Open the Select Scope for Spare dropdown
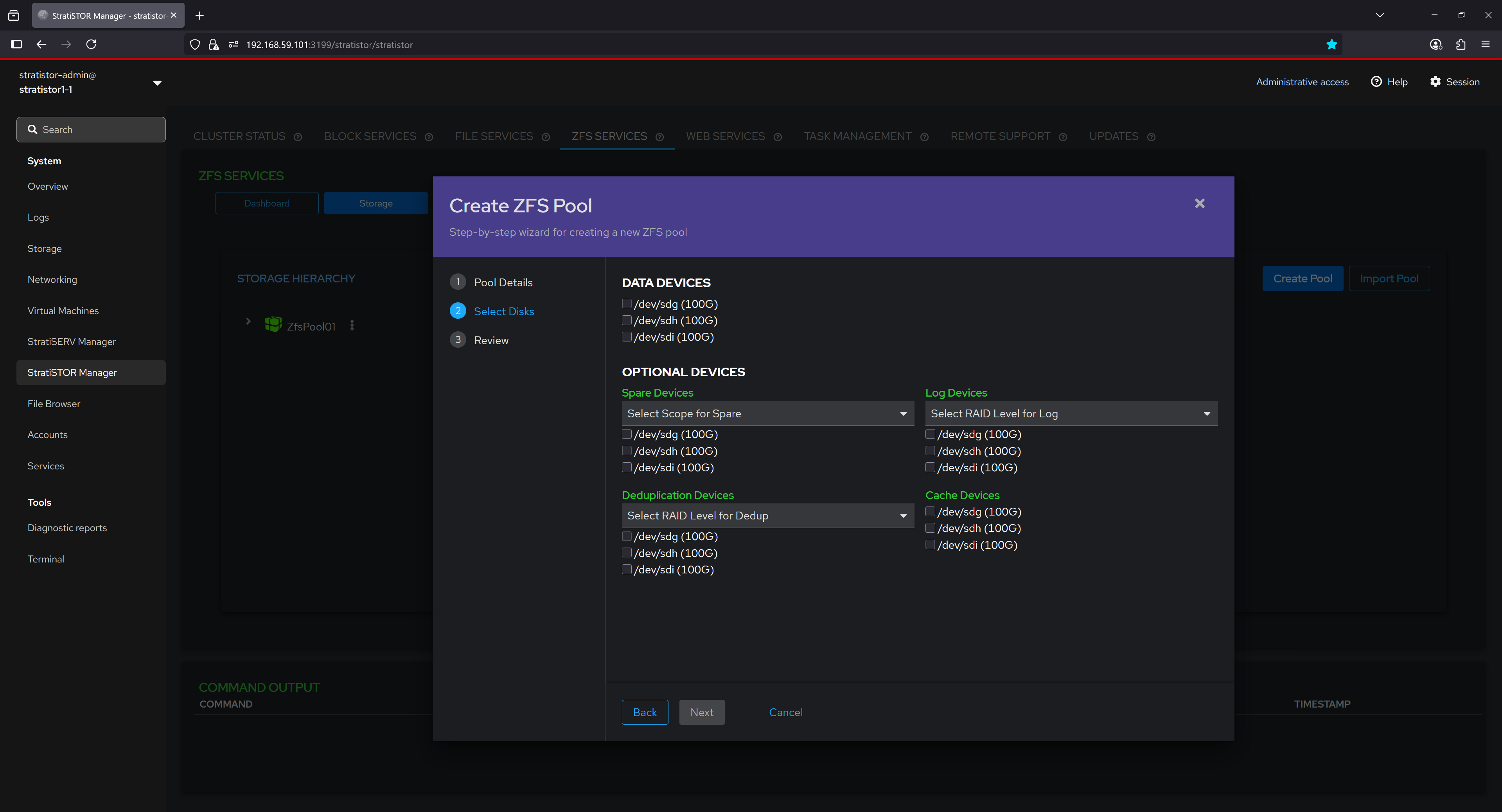 tap(767, 413)
